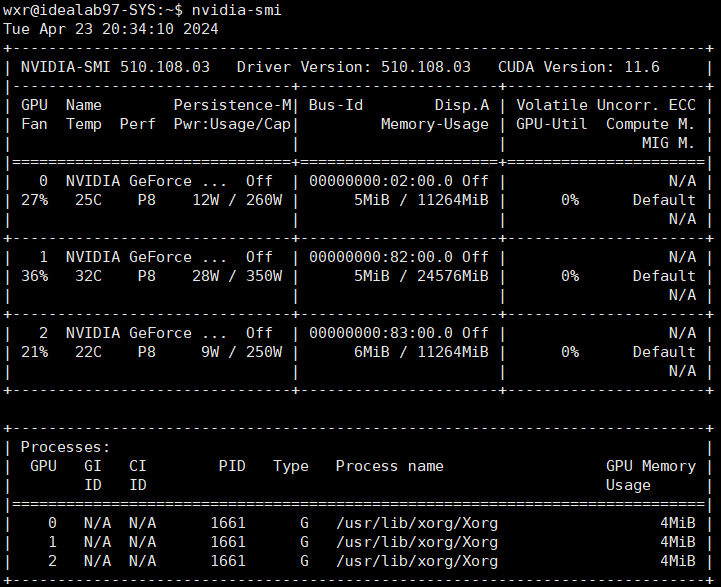
Task: Click NVIDIA-SMI 510.108.03 version text
Action: pos(115,67)
